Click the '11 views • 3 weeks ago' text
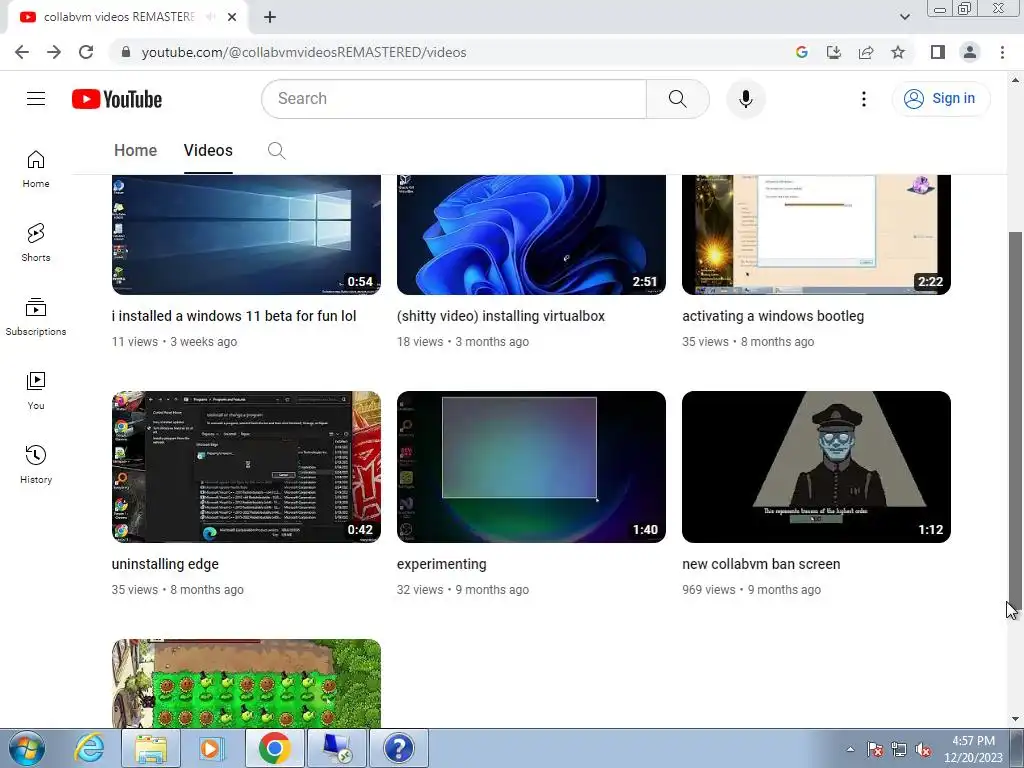1024x768 pixels. click(174, 342)
